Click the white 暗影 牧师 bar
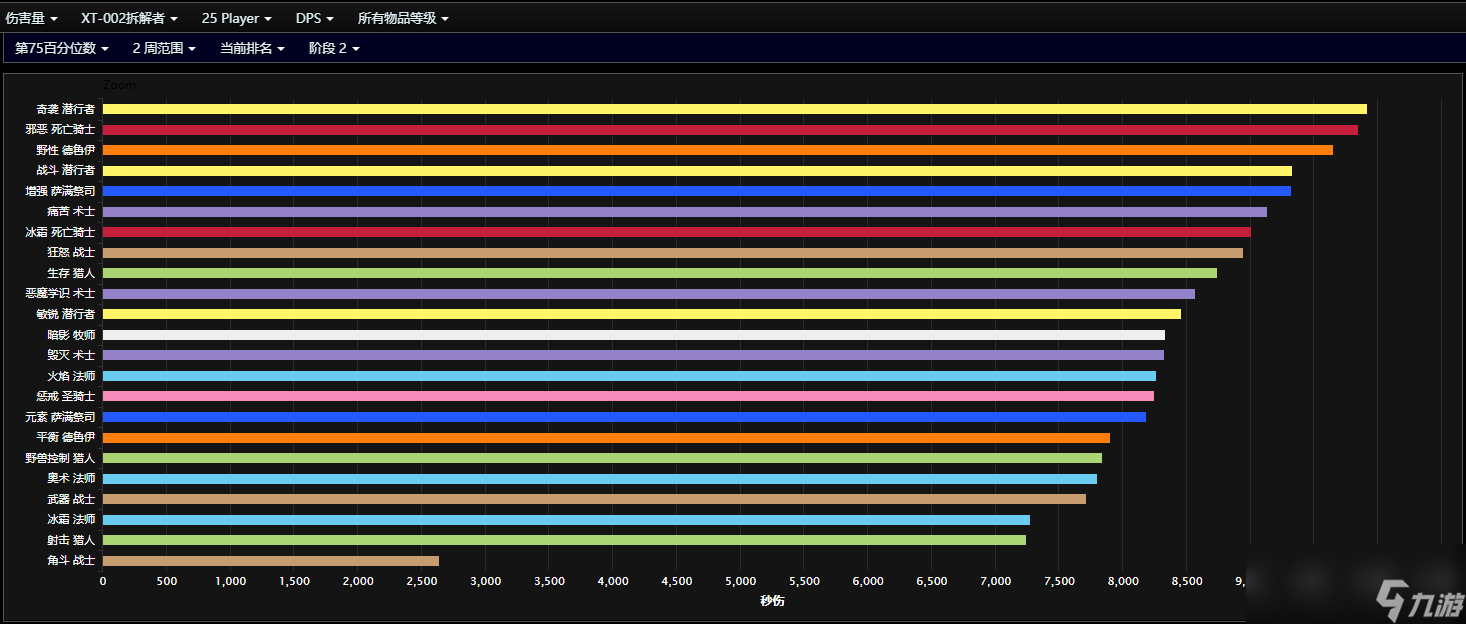This screenshot has height=624, width=1466. click(x=633, y=335)
